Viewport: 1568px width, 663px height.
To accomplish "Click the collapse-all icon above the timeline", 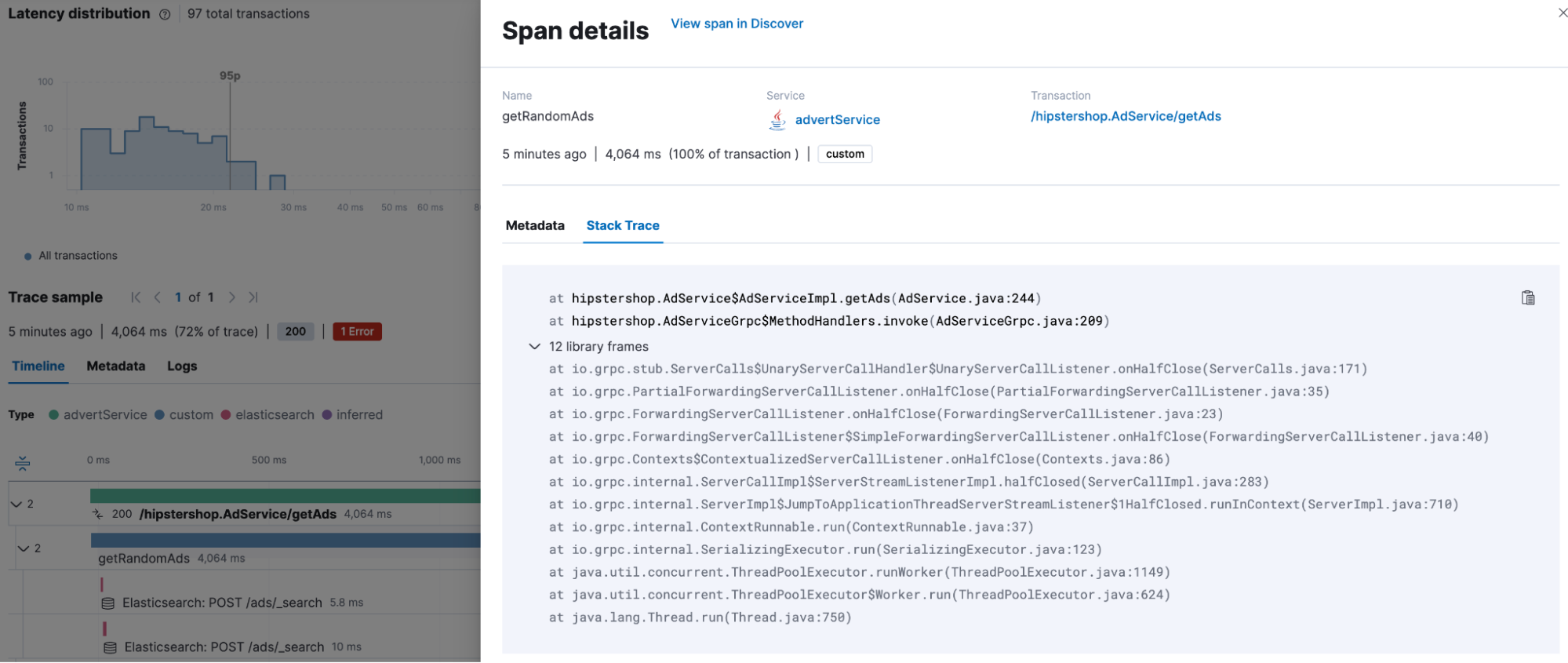I will coord(23,463).
